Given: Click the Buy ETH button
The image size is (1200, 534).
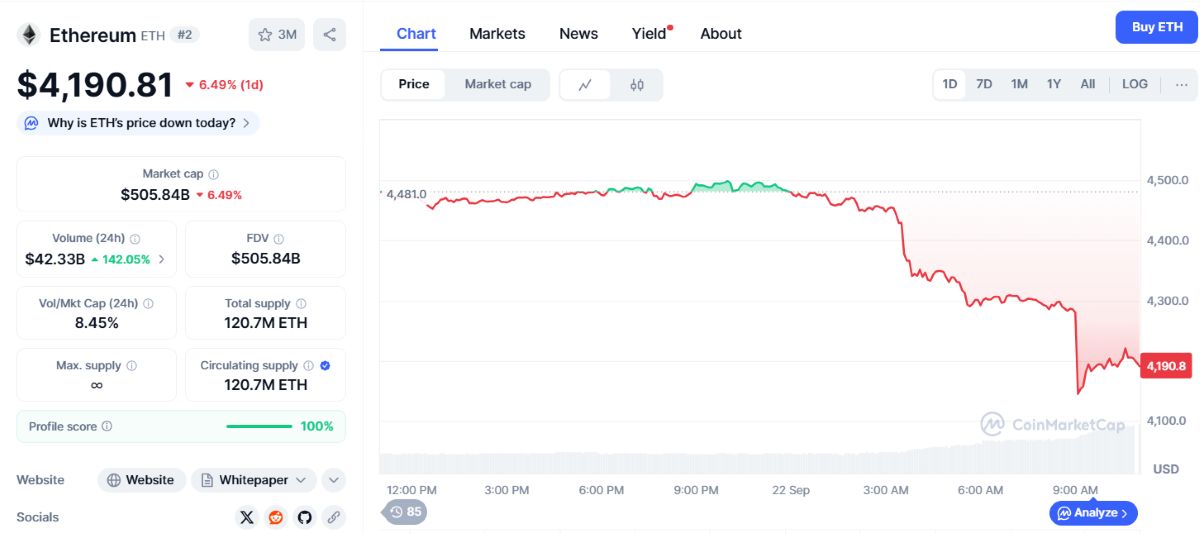Looking at the screenshot, I should click(x=1157, y=27).
